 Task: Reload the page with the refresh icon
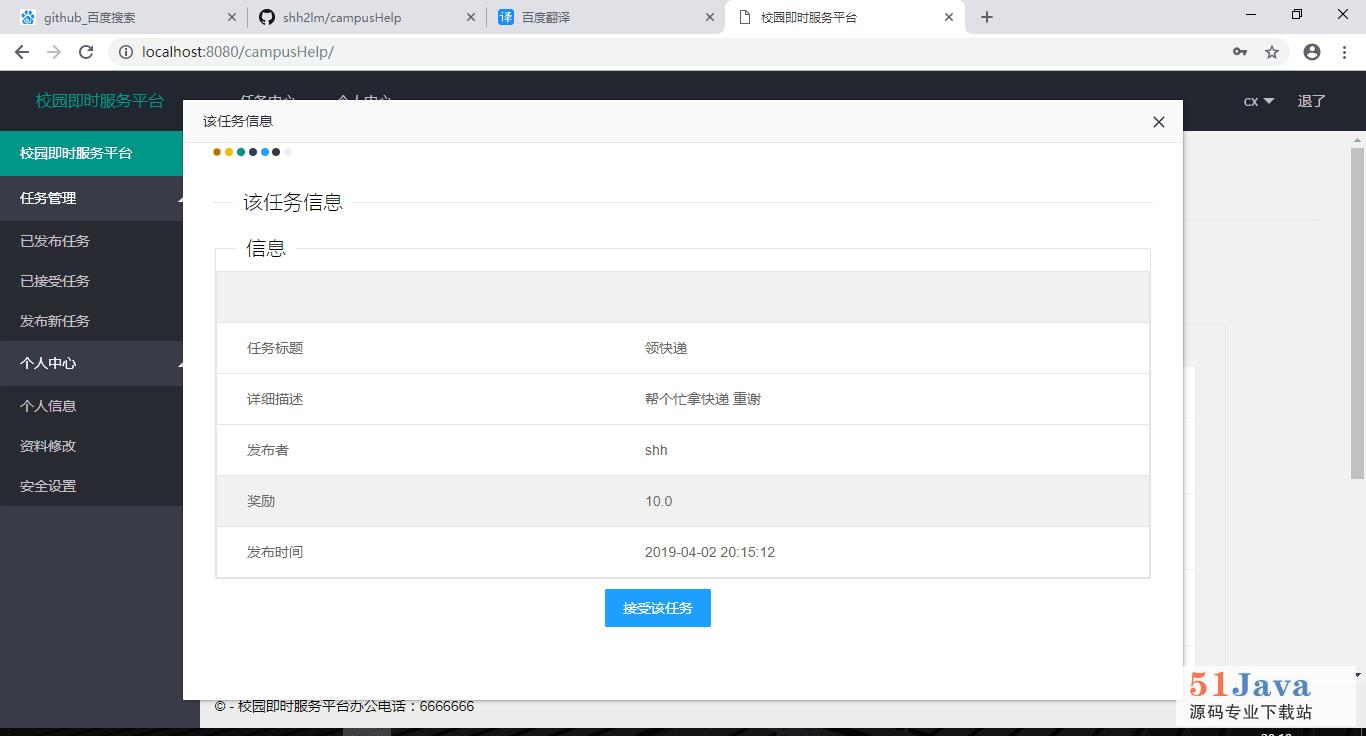pyautogui.click(x=86, y=52)
